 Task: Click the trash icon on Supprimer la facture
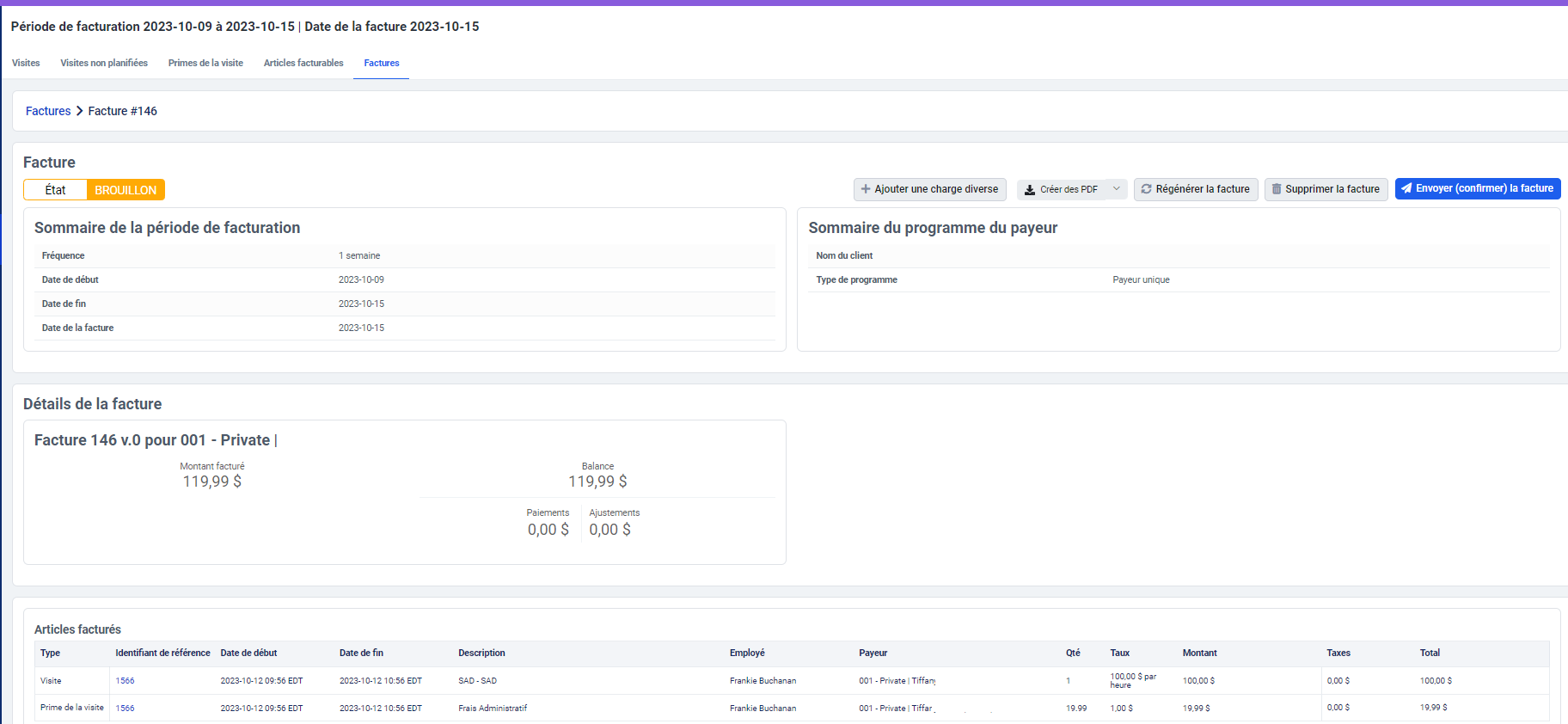click(x=1277, y=189)
